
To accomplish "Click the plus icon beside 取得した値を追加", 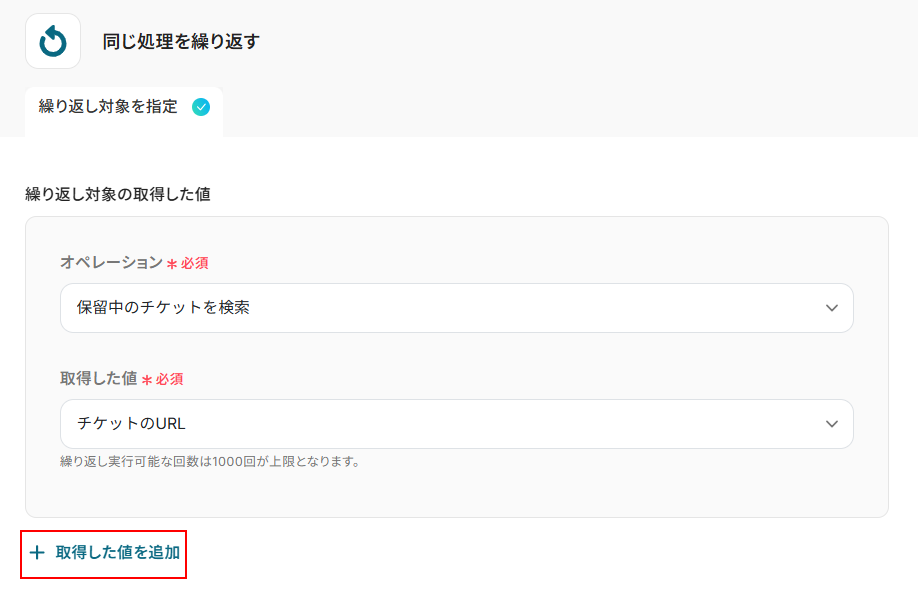I will (37, 553).
